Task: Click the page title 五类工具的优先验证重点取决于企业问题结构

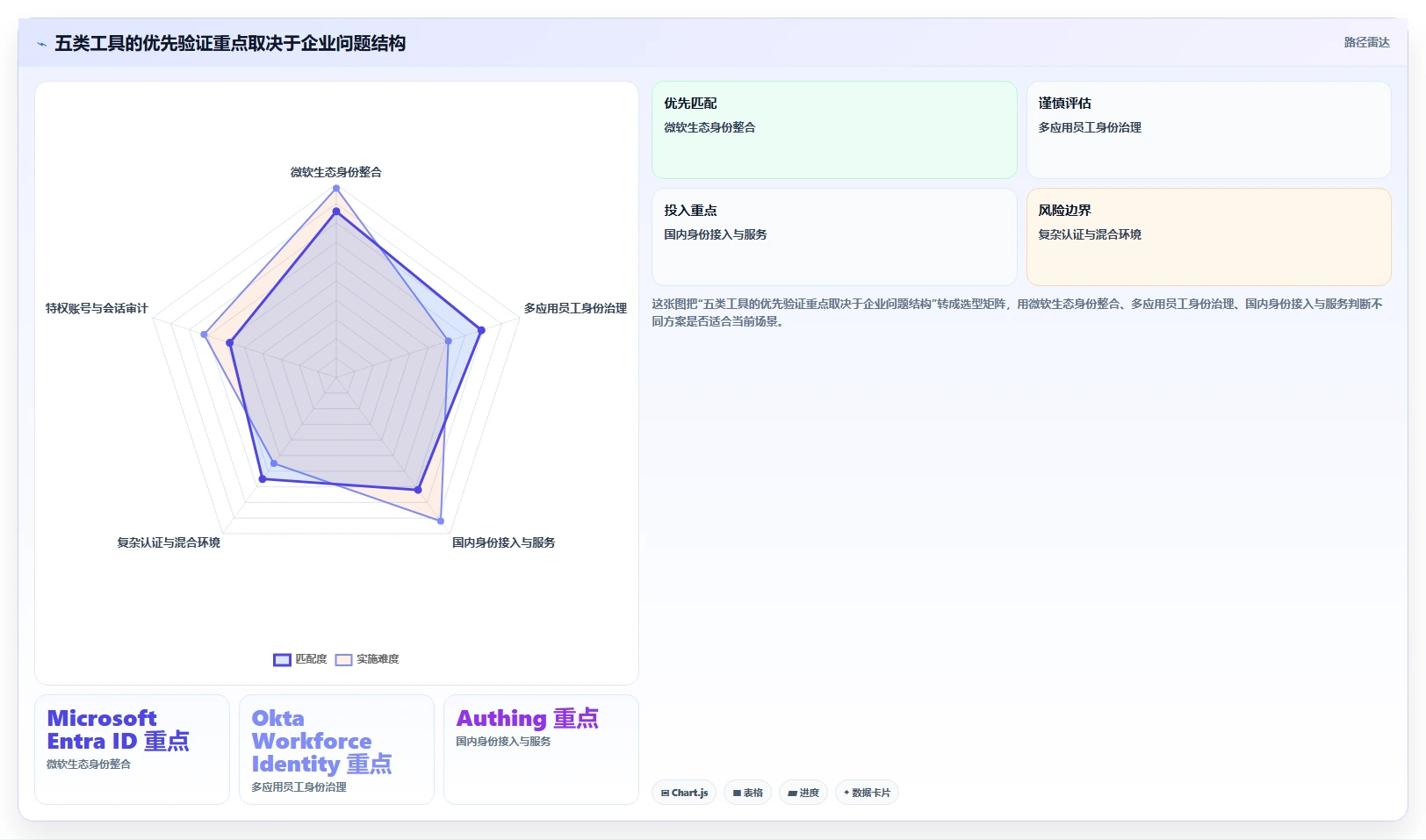Action: pyautogui.click(x=230, y=44)
